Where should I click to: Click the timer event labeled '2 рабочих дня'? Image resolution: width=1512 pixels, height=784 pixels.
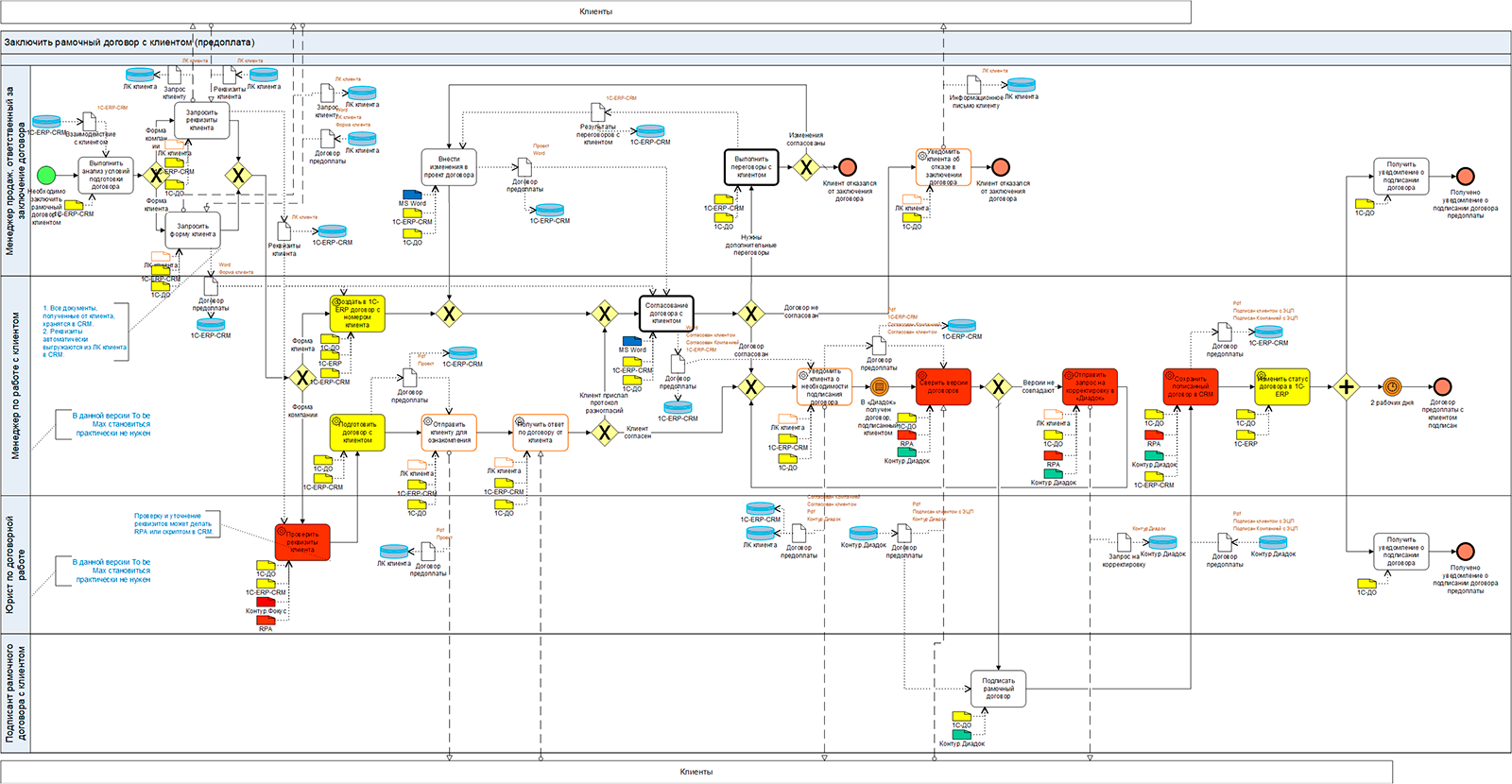pos(1392,386)
